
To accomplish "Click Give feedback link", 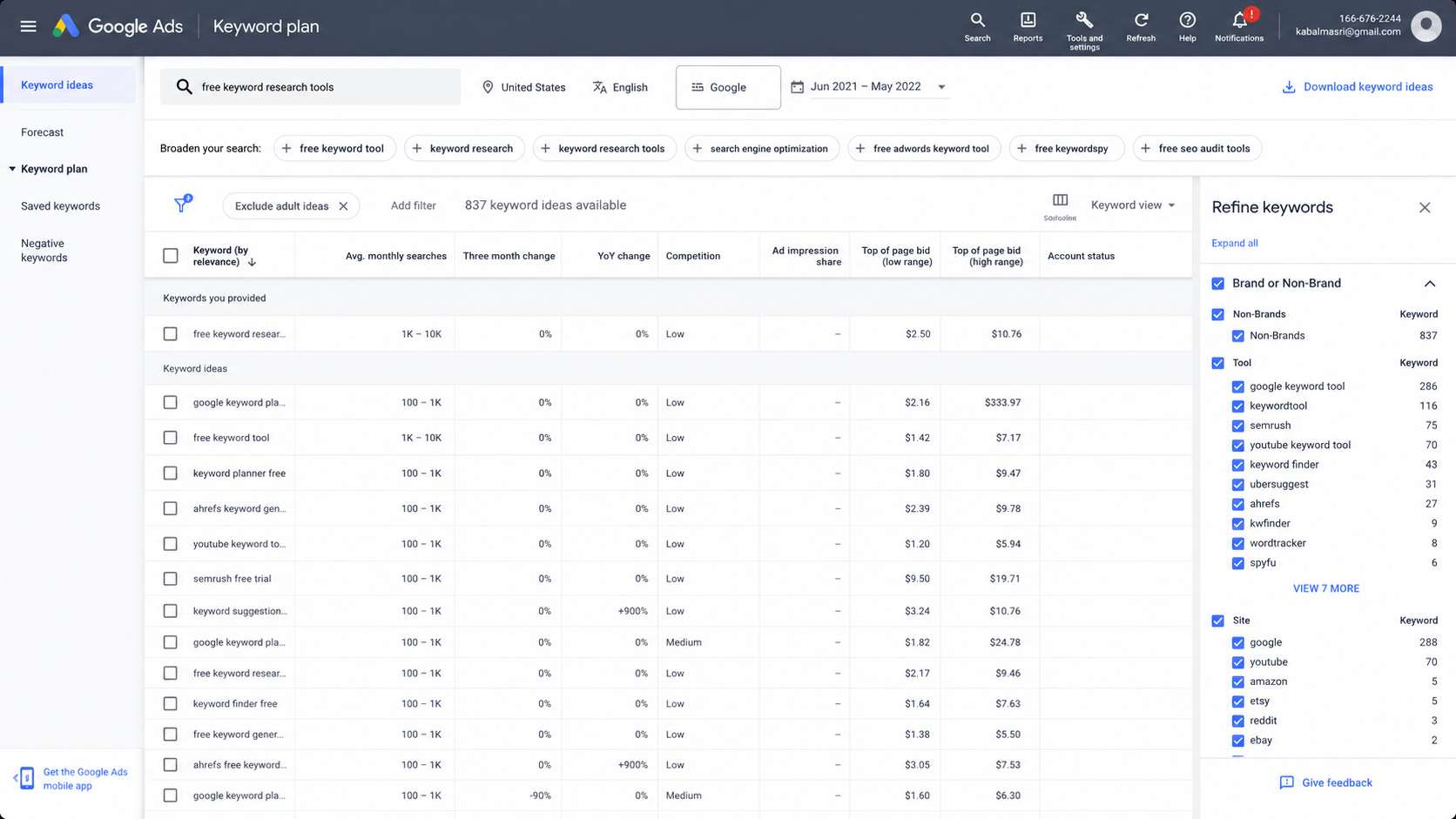I will click(x=1337, y=782).
